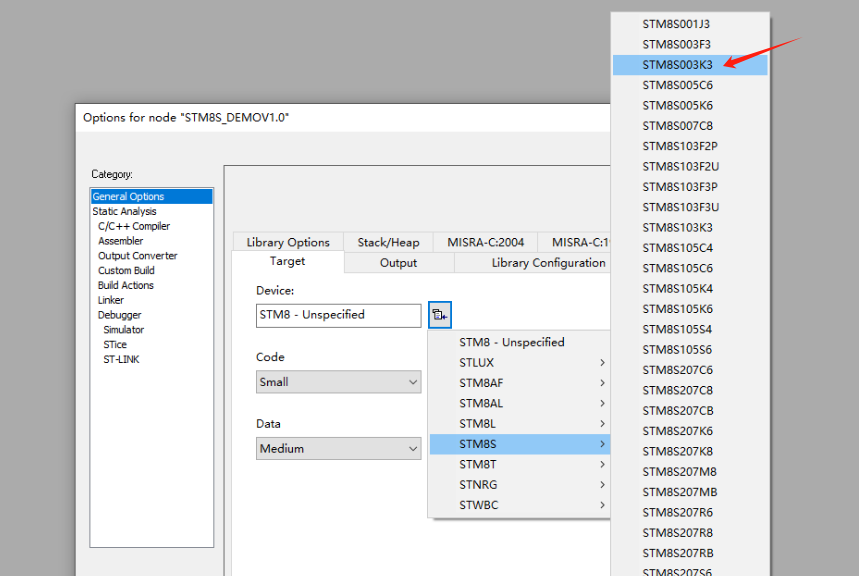Choose device STM8S005K6
This screenshot has width=859, height=576.
pyautogui.click(x=690, y=105)
